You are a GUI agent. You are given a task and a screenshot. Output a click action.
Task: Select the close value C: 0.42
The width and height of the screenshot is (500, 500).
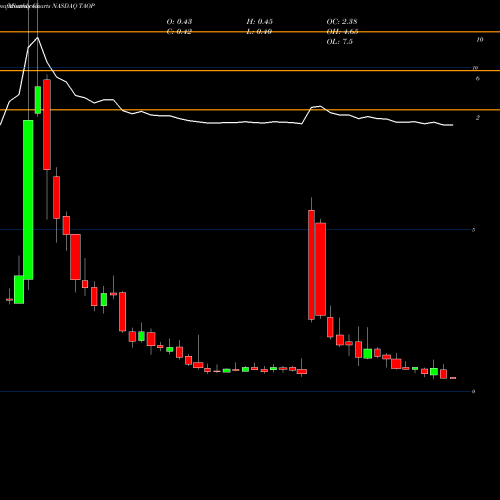[x=179, y=32]
